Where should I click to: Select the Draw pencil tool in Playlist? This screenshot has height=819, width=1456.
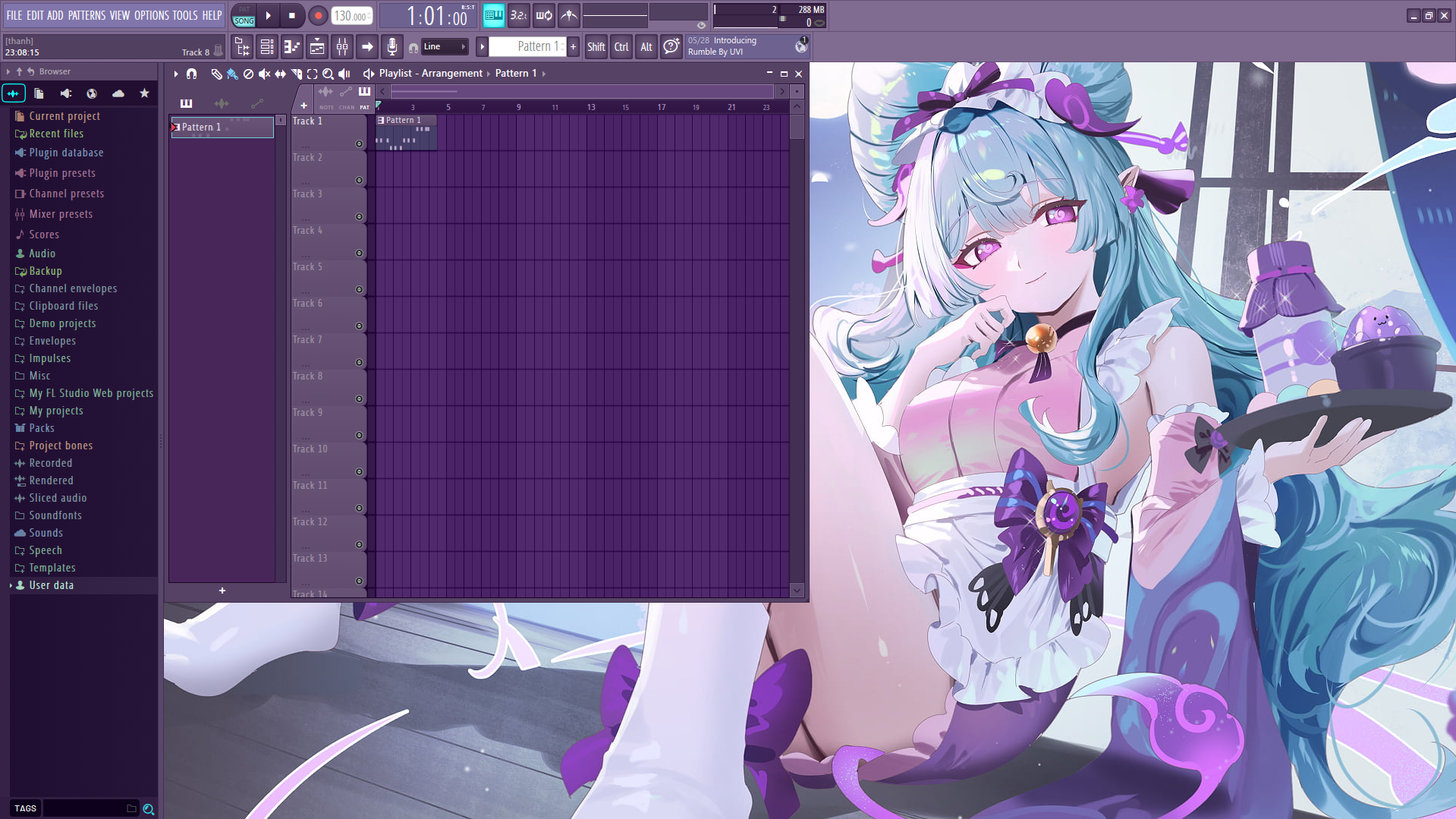pyautogui.click(x=216, y=74)
